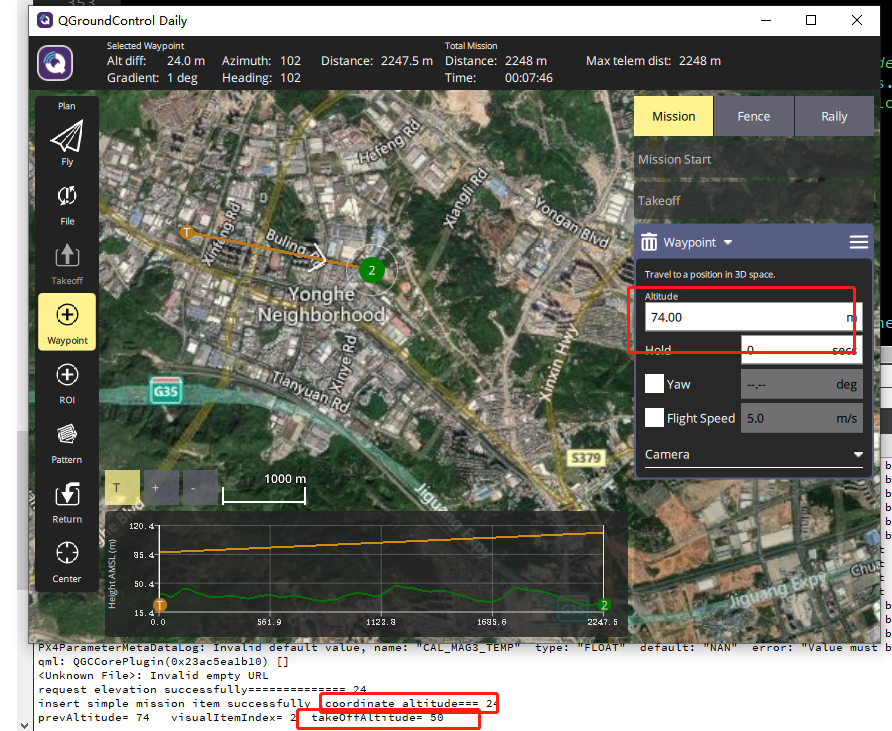Click the map zoom in button
Screen dimensions: 892x731
[x=160, y=487]
